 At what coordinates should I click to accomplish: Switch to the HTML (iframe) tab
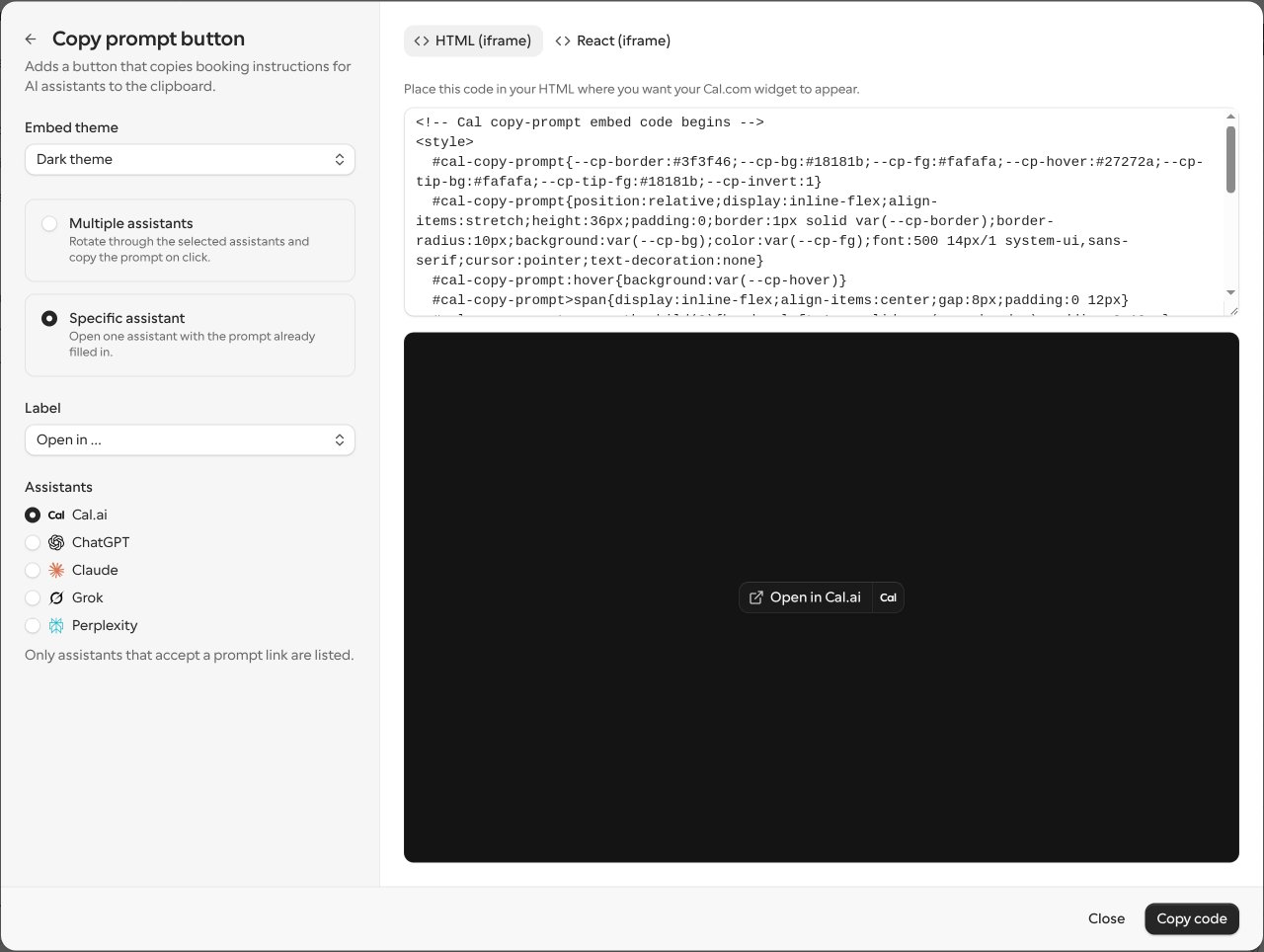point(473,40)
